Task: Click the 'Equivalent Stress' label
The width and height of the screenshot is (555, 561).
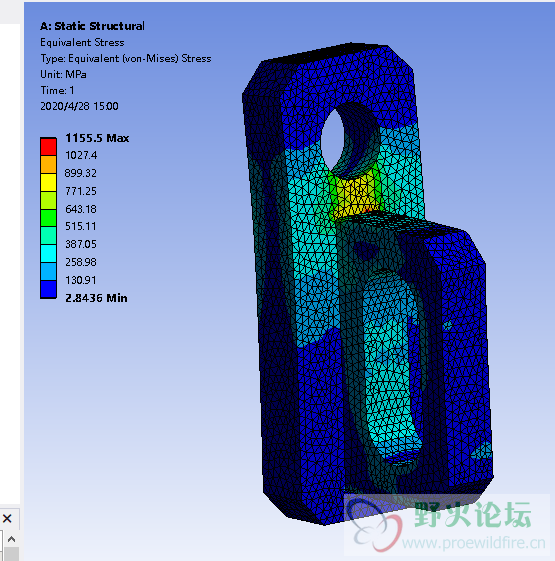Action: (82, 43)
